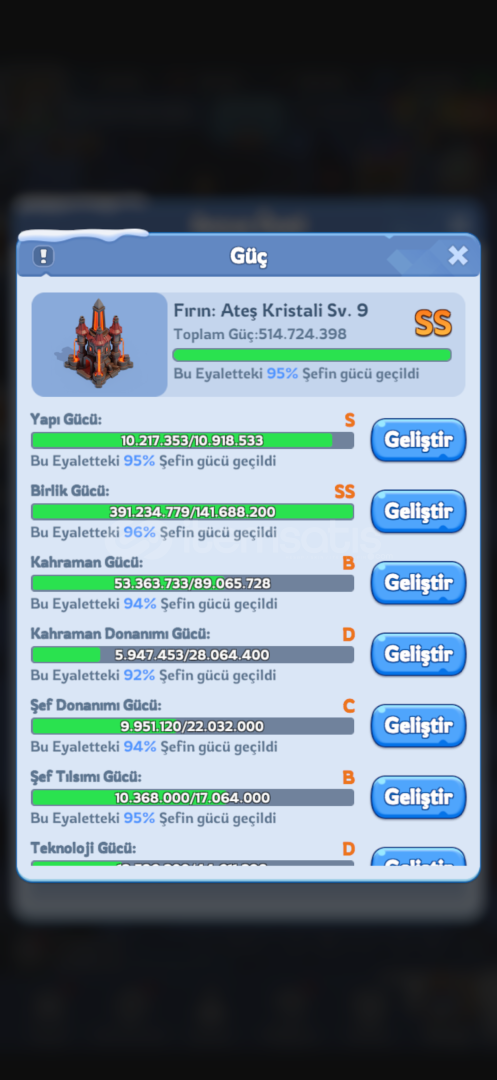
Task: Tap the SS grade icon for Birlik Gücü
Action: 345,492
